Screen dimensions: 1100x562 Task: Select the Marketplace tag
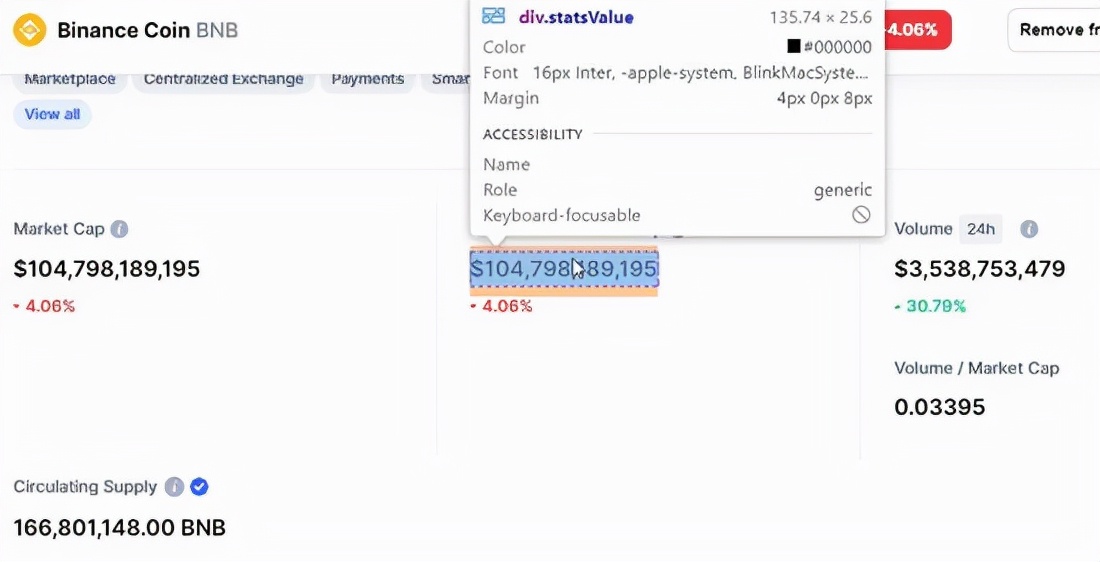click(x=70, y=79)
